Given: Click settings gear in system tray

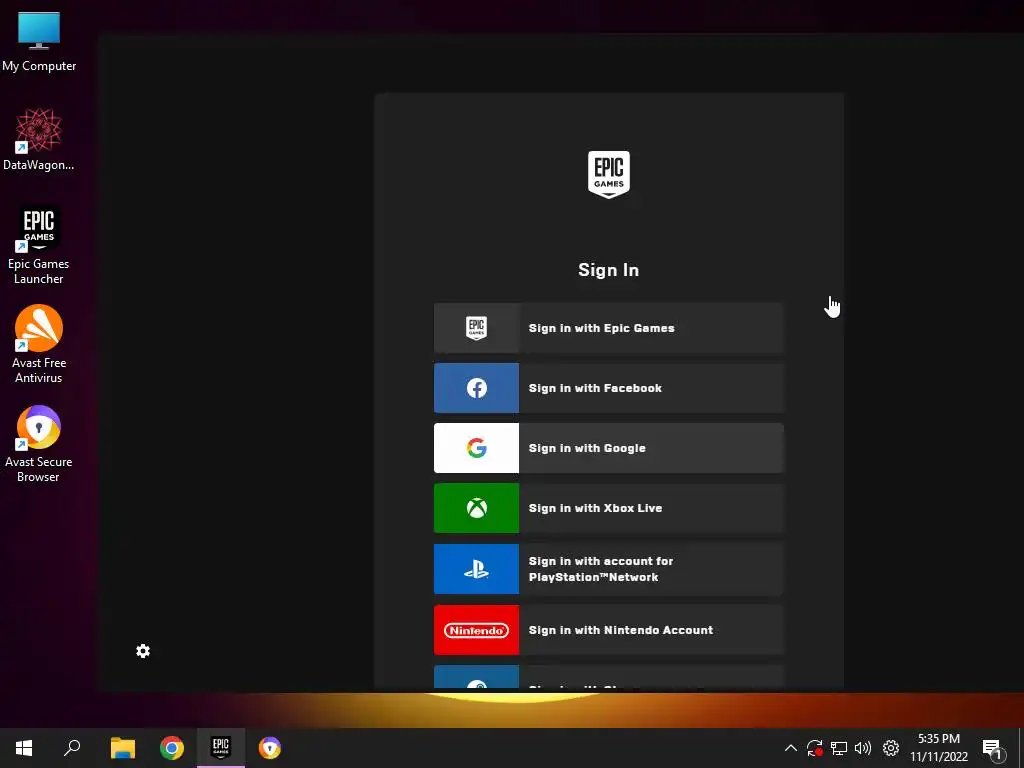Looking at the screenshot, I should point(891,748).
